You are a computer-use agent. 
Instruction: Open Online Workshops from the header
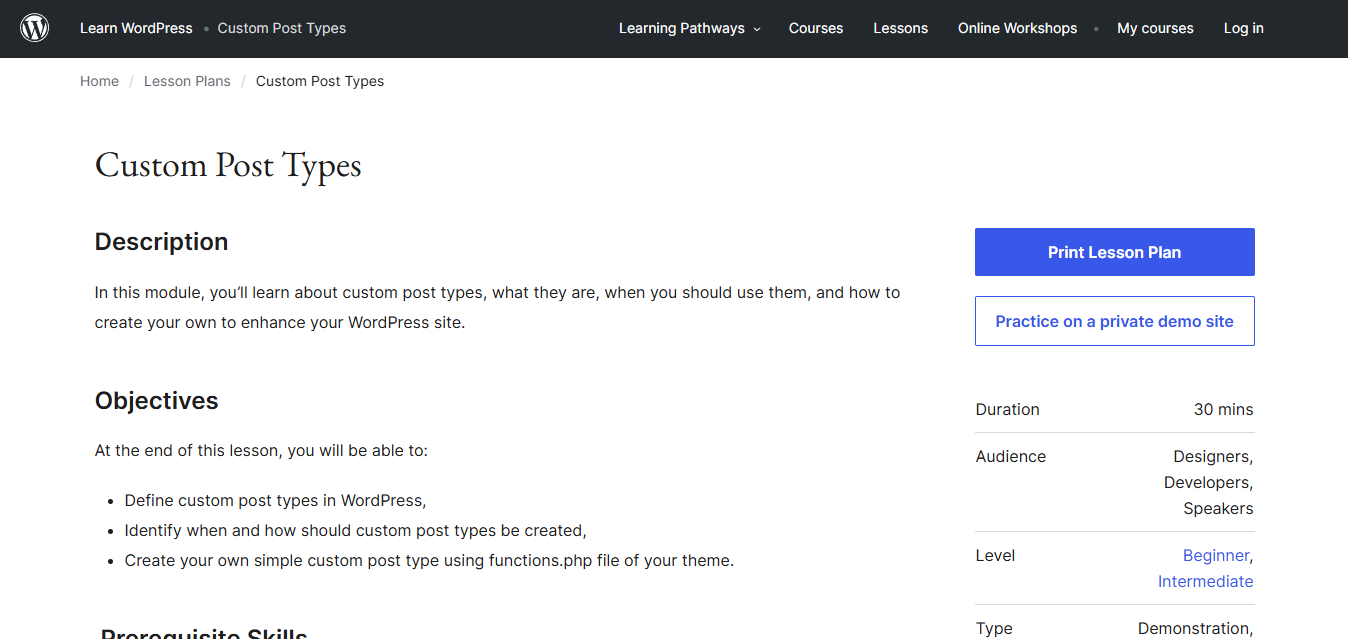[x=1017, y=28]
